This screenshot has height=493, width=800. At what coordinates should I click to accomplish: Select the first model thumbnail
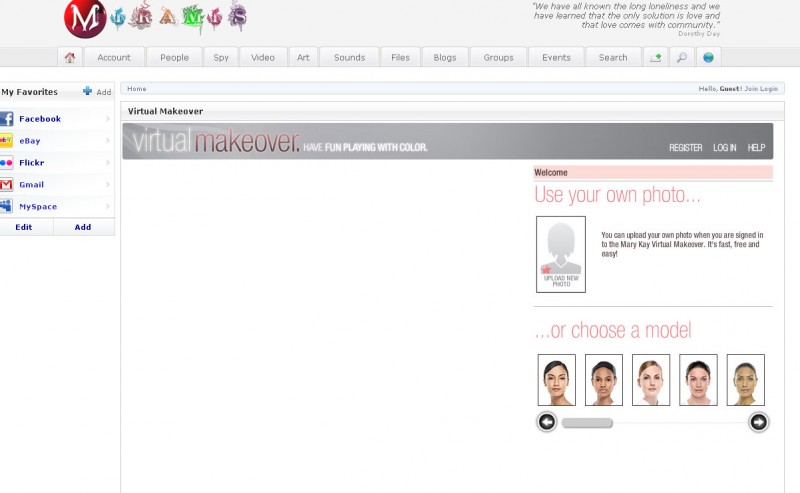click(x=557, y=380)
